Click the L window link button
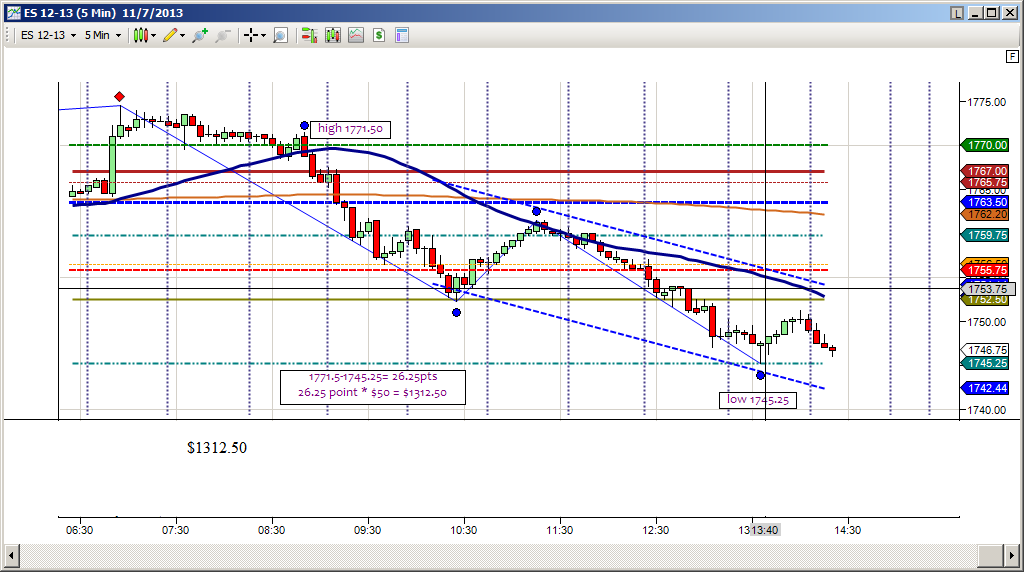 tap(957, 13)
